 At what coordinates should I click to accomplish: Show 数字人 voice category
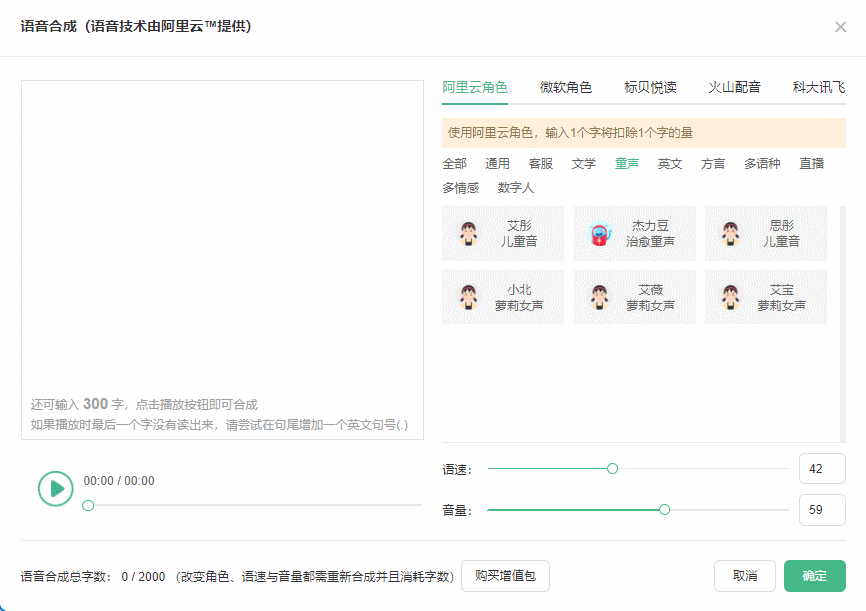(516, 188)
